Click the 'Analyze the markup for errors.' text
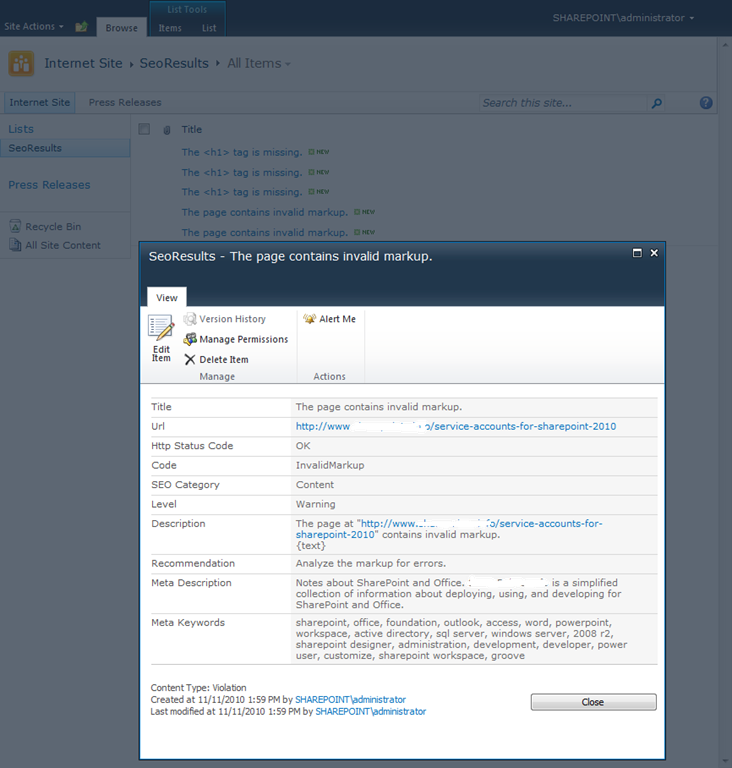 (x=370, y=563)
